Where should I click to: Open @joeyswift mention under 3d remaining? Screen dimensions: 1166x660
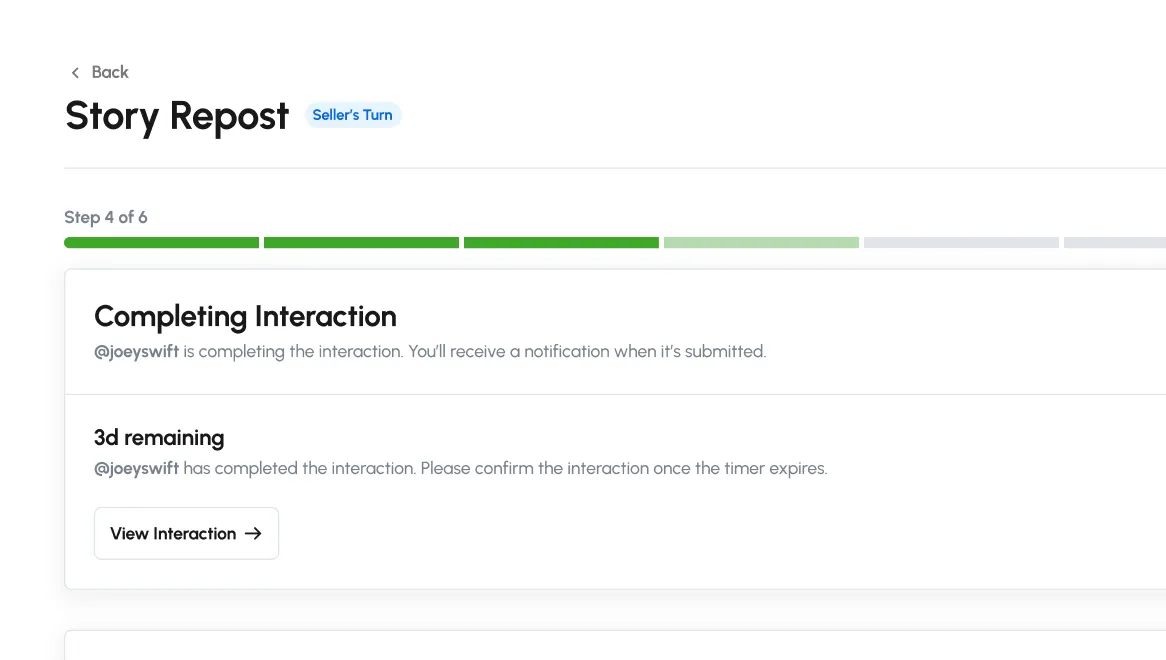pos(136,468)
